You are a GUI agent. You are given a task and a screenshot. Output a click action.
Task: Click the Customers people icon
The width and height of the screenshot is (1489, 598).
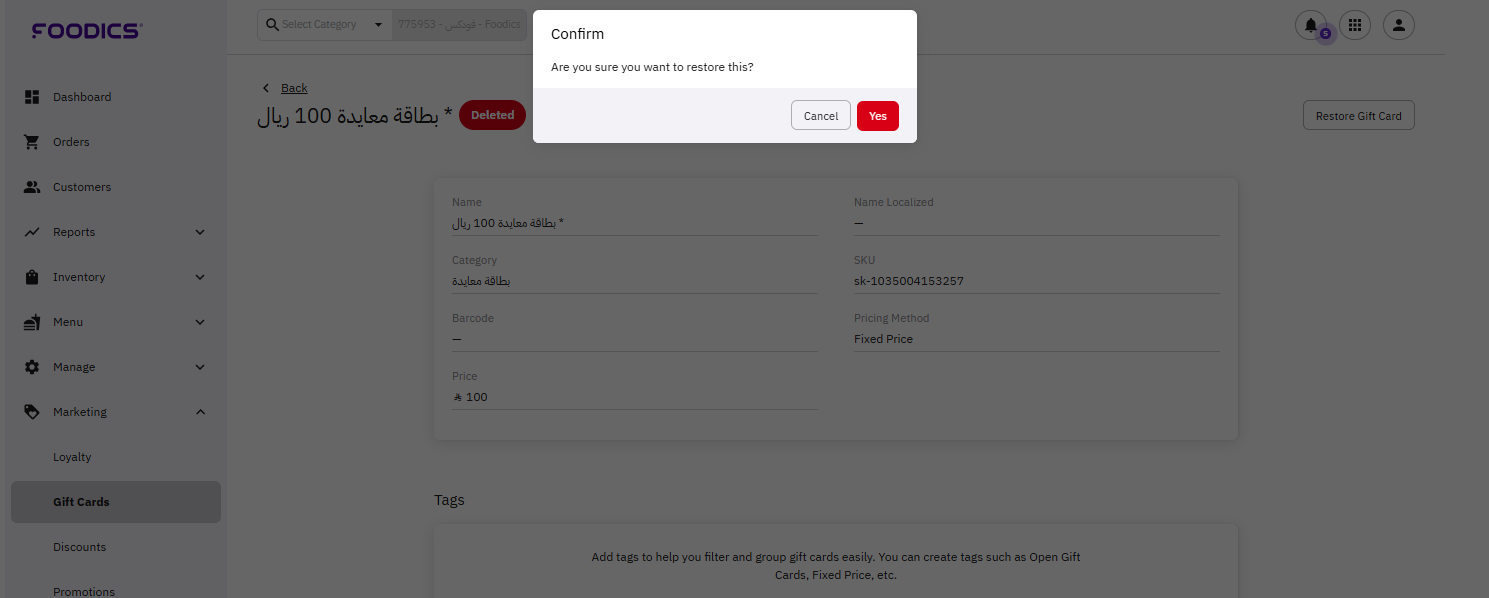point(32,187)
